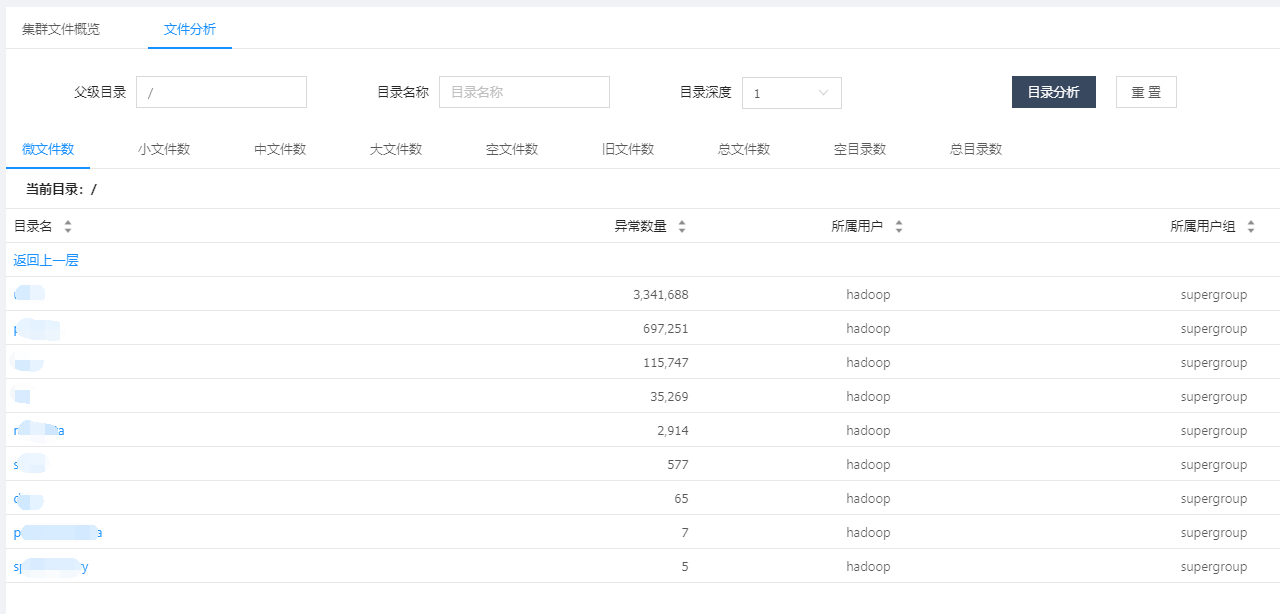The image size is (1280, 614).
Task: Click the 目录分析 button
Action: pyautogui.click(x=1054, y=92)
